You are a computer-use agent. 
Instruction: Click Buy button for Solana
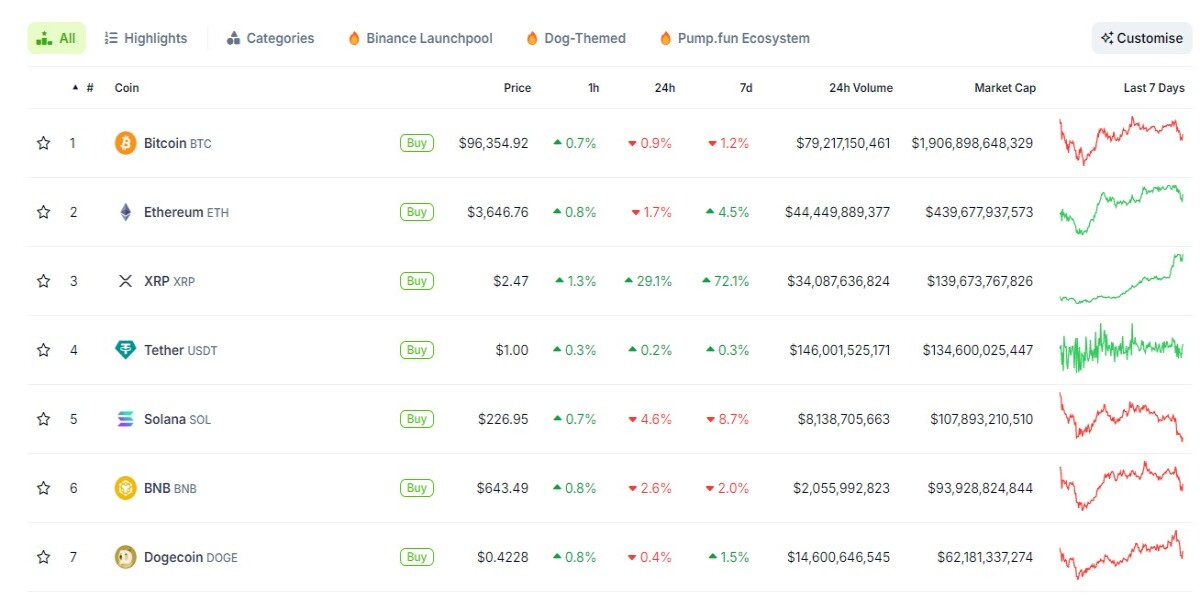tap(417, 419)
